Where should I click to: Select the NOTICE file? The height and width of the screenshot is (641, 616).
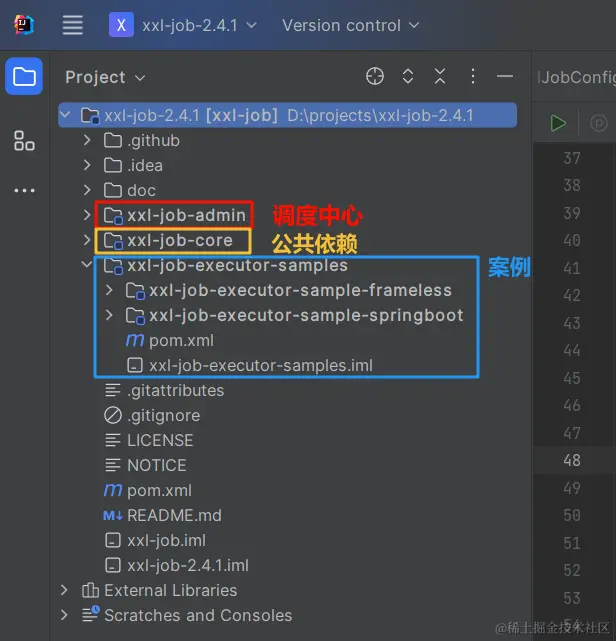[145, 466]
